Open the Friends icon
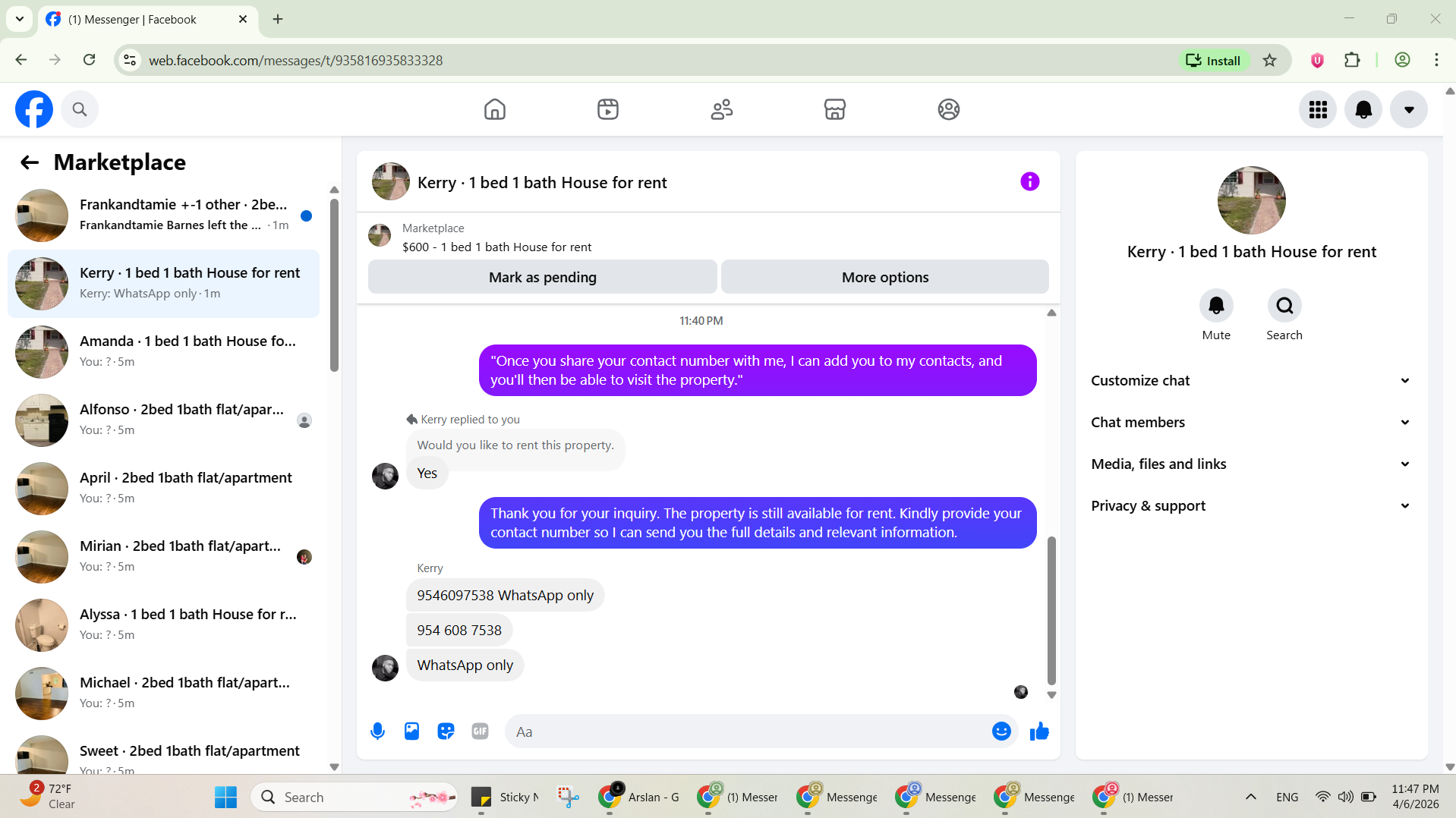 (722, 109)
